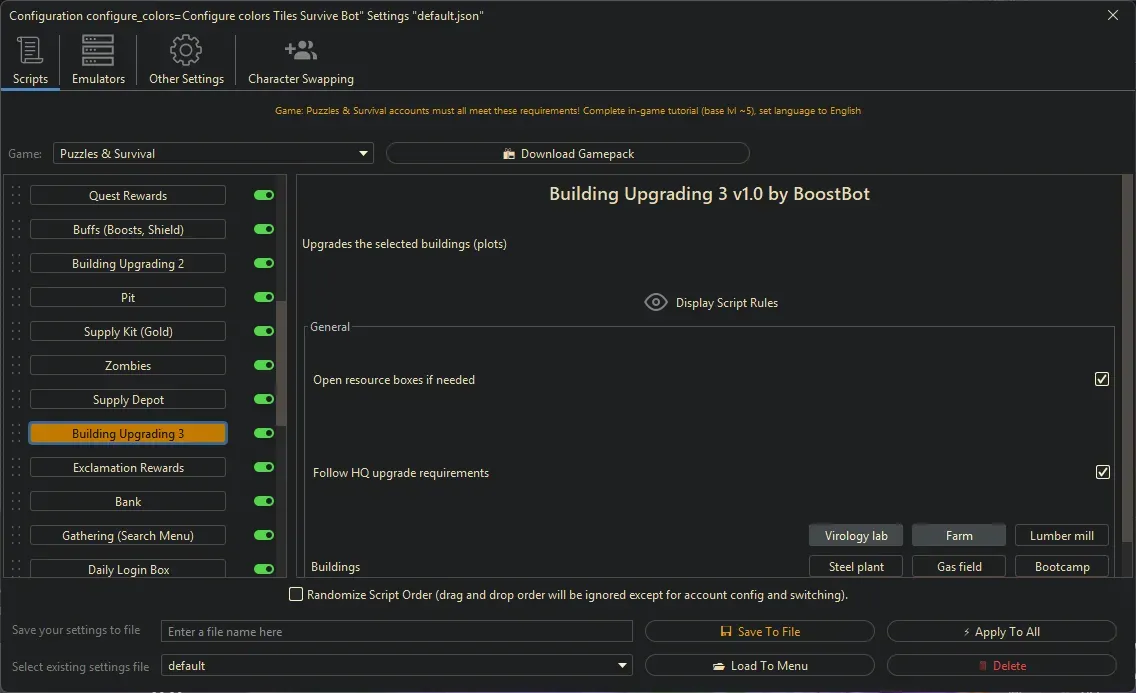Screen dimensions: 1136x693
Task: Select the Virology lab building
Action: tap(856, 534)
